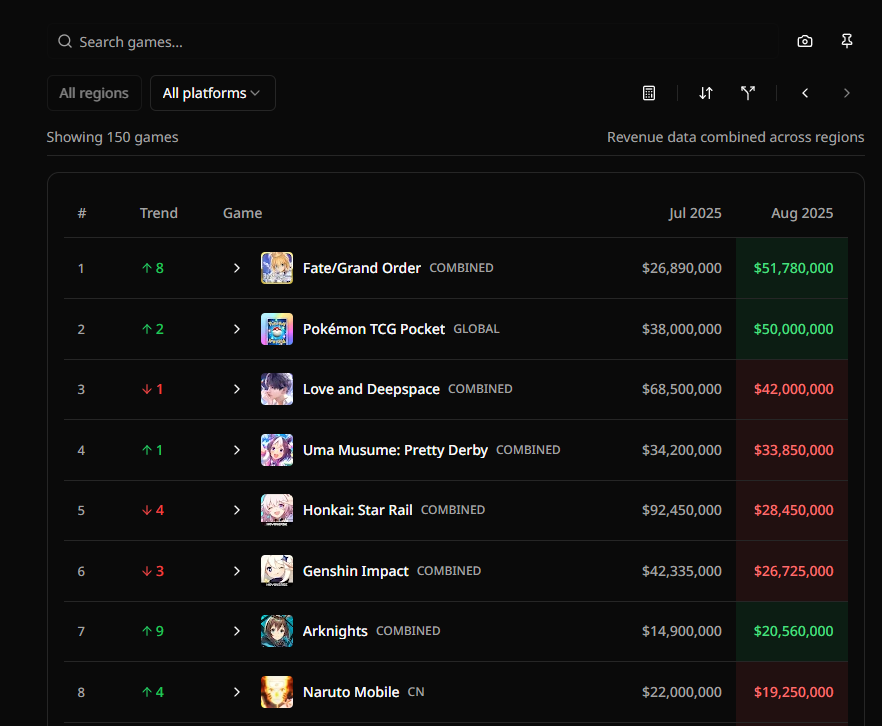Expand the Love and Deepspace row
Viewport: 882px width, 726px height.
[237, 389]
